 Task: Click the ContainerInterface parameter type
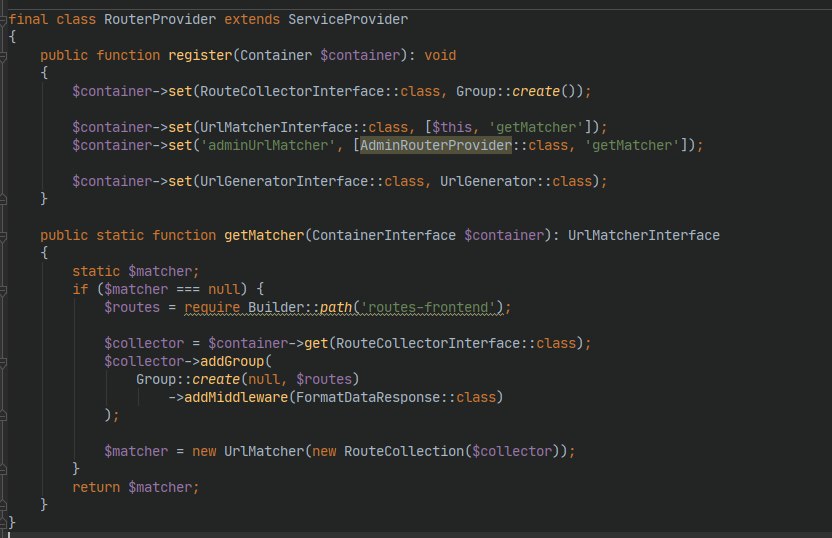[x=384, y=236]
